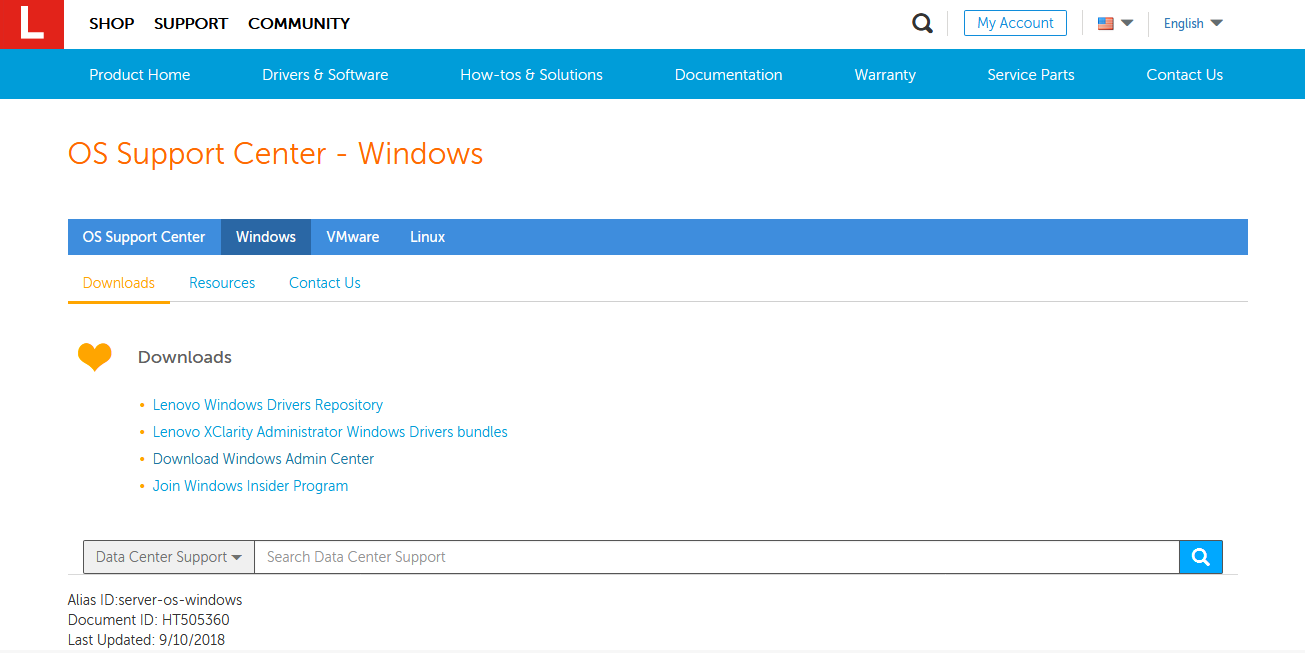Open Lenovo Windows Drivers Repository link

pos(267,405)
